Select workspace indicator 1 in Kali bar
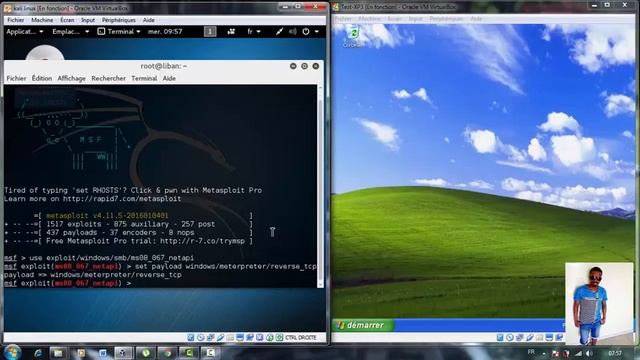The height and width of the screenshot is (360, 640). pyautogui.click(x=210, y=31)
